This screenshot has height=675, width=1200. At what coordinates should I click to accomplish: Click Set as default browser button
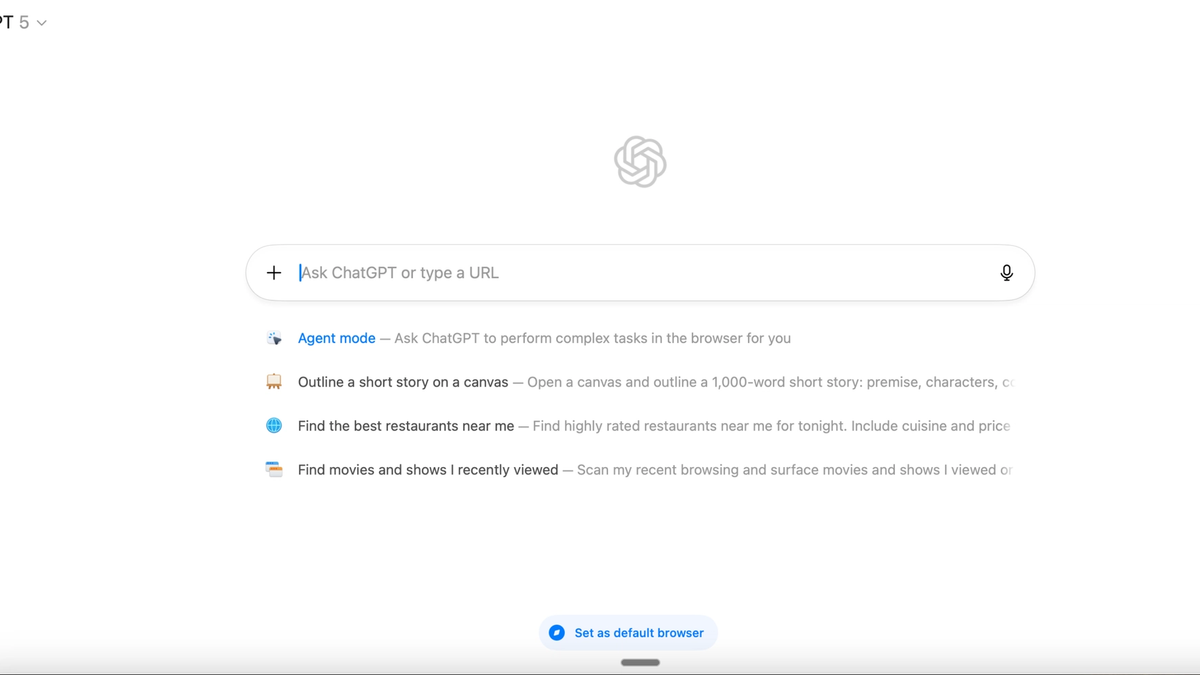[628, 633]
